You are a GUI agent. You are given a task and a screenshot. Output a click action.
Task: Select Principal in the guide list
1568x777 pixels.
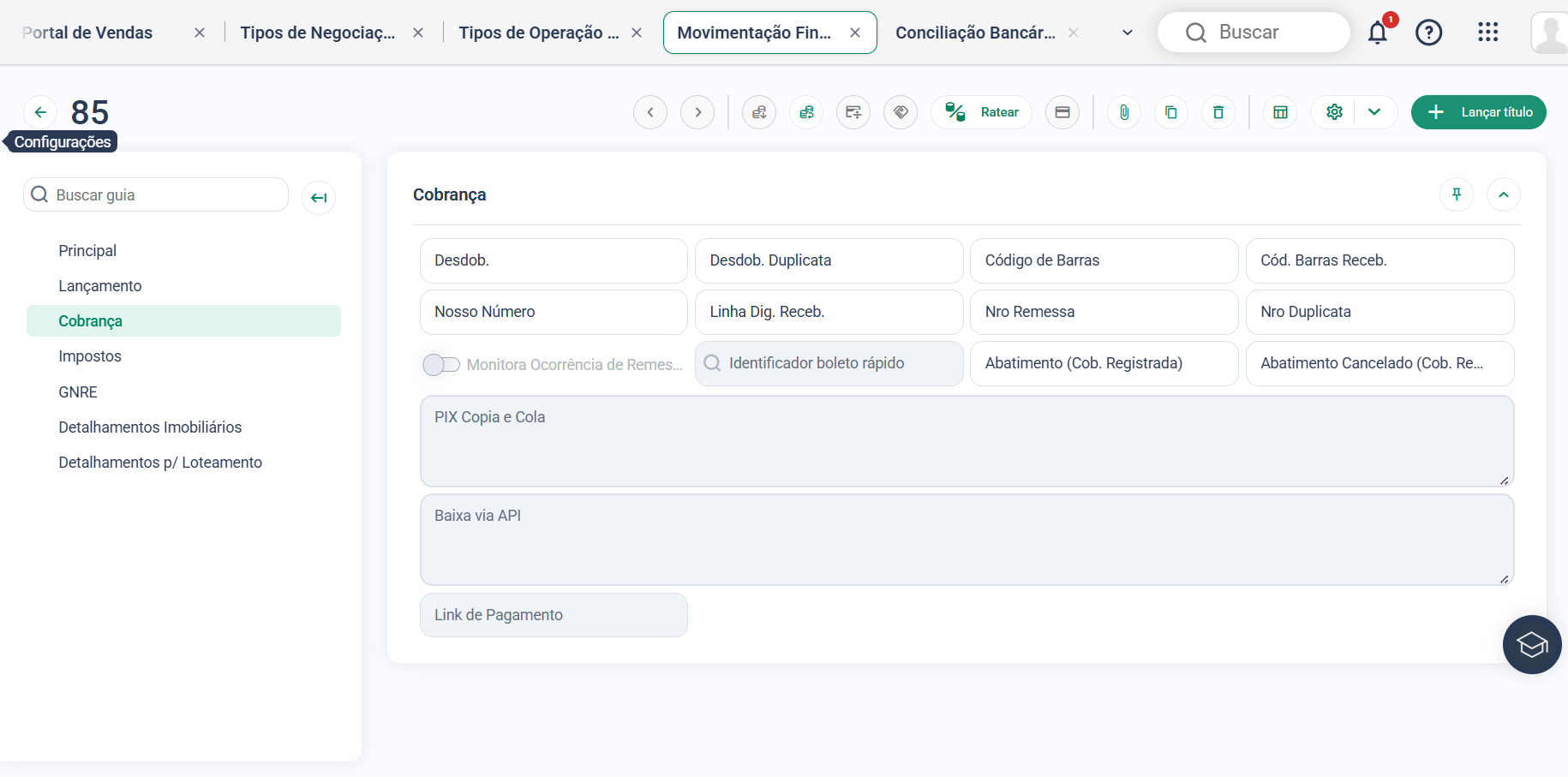(87, 251)
